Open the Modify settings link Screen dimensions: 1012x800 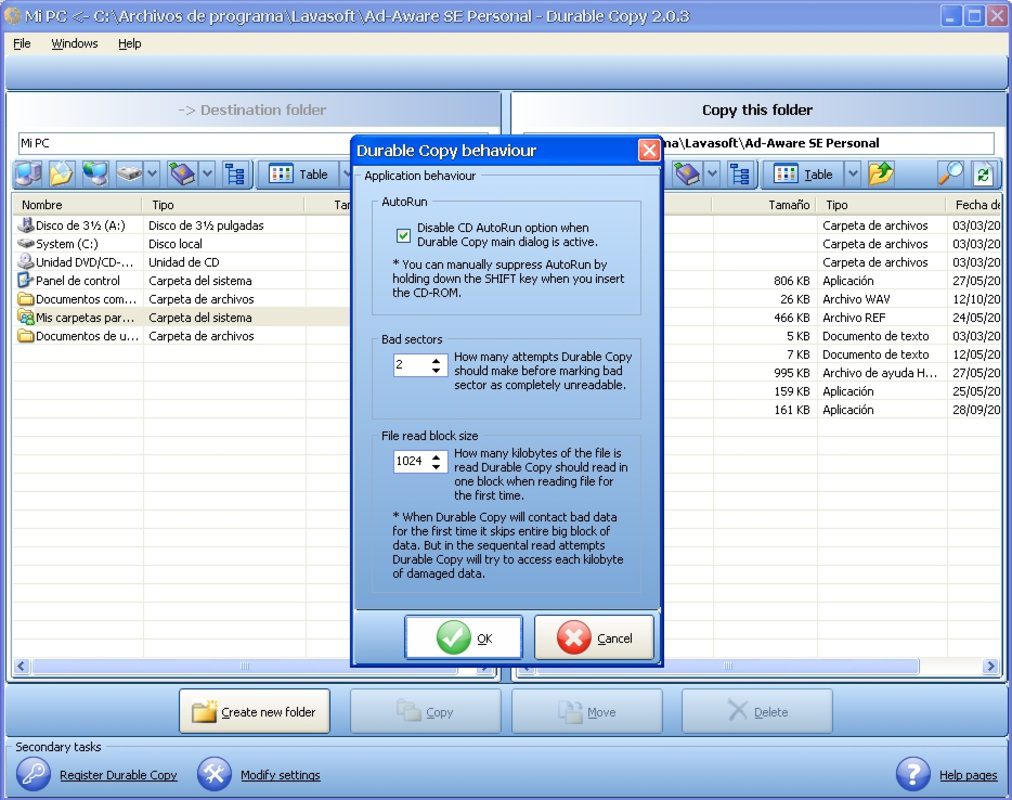coord(280,775)
